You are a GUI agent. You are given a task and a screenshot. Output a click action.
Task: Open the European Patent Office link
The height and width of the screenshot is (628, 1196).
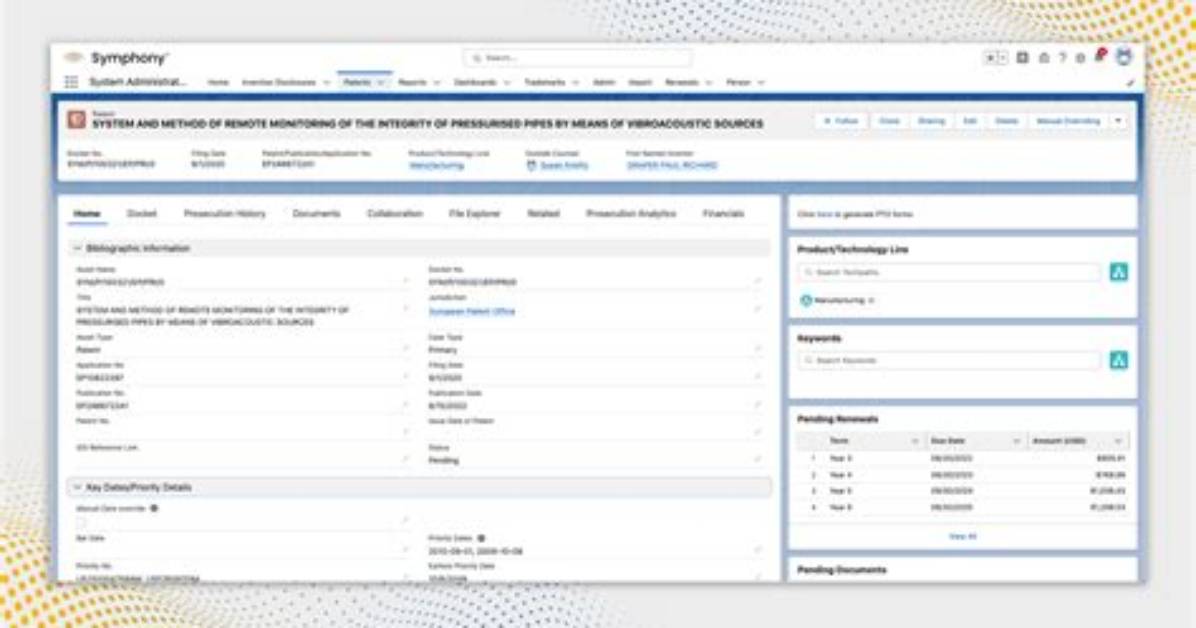(471, 311)
